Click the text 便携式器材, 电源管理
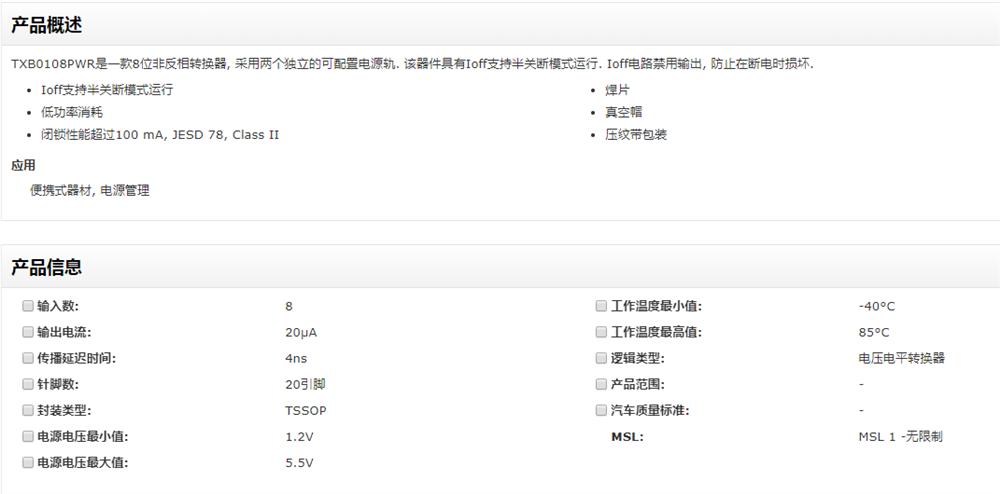1000x494 pixels. pos(90,191)
